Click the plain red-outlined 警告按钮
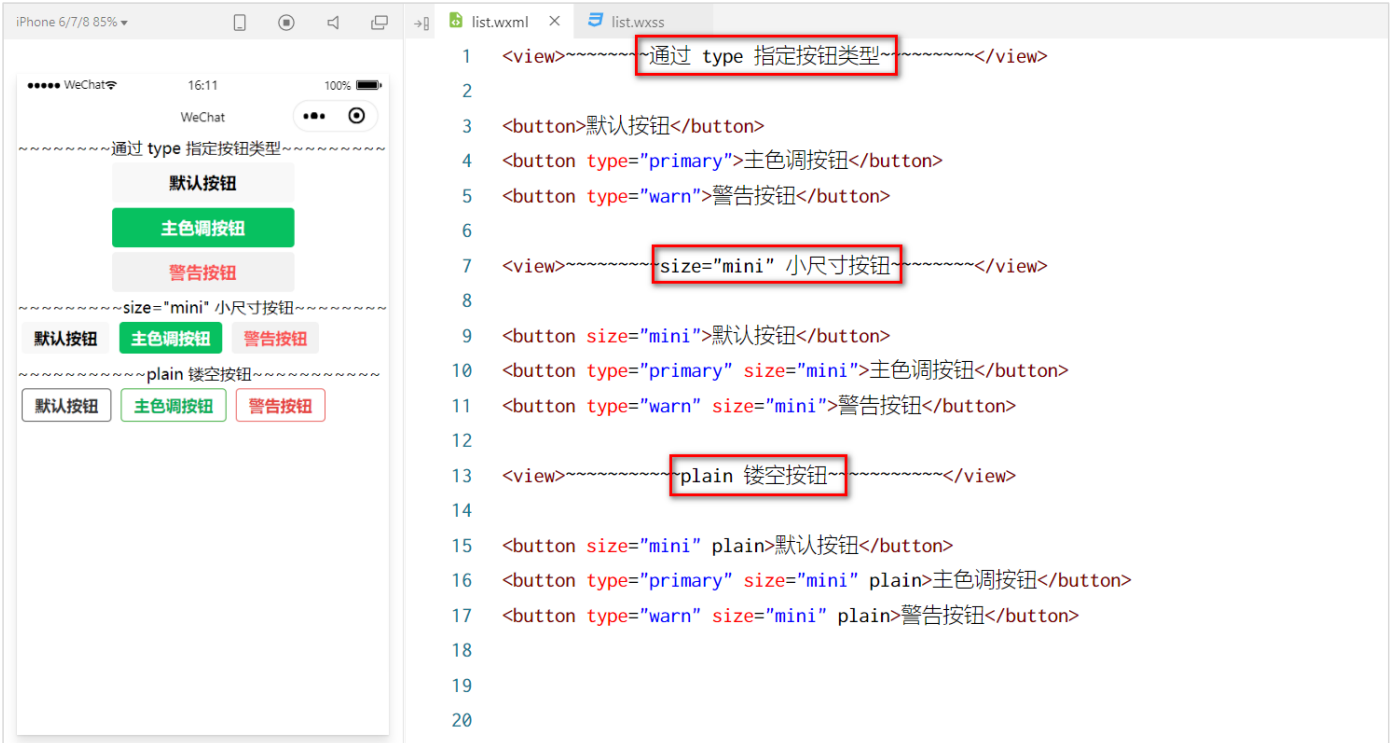Screen dimensions: 1391x743 (x=280, y=406)
